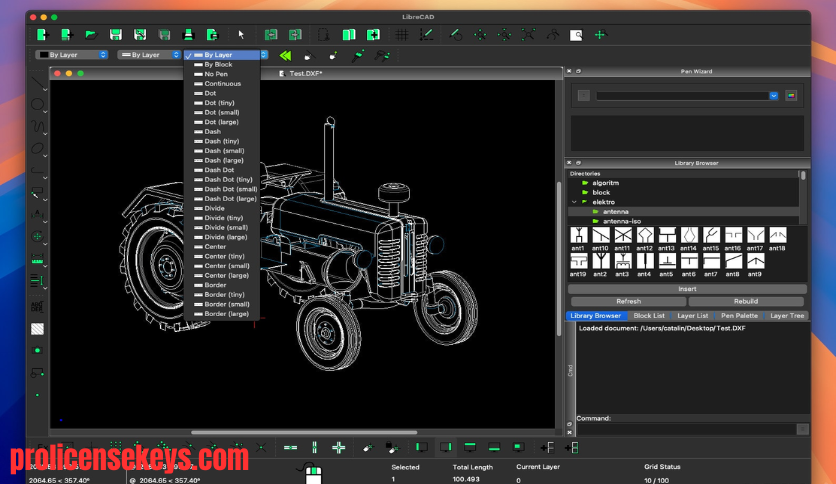Toggle Restrict Orthogonal snapping
Viewport: 836px width, 484px height.
click(339, 448)
